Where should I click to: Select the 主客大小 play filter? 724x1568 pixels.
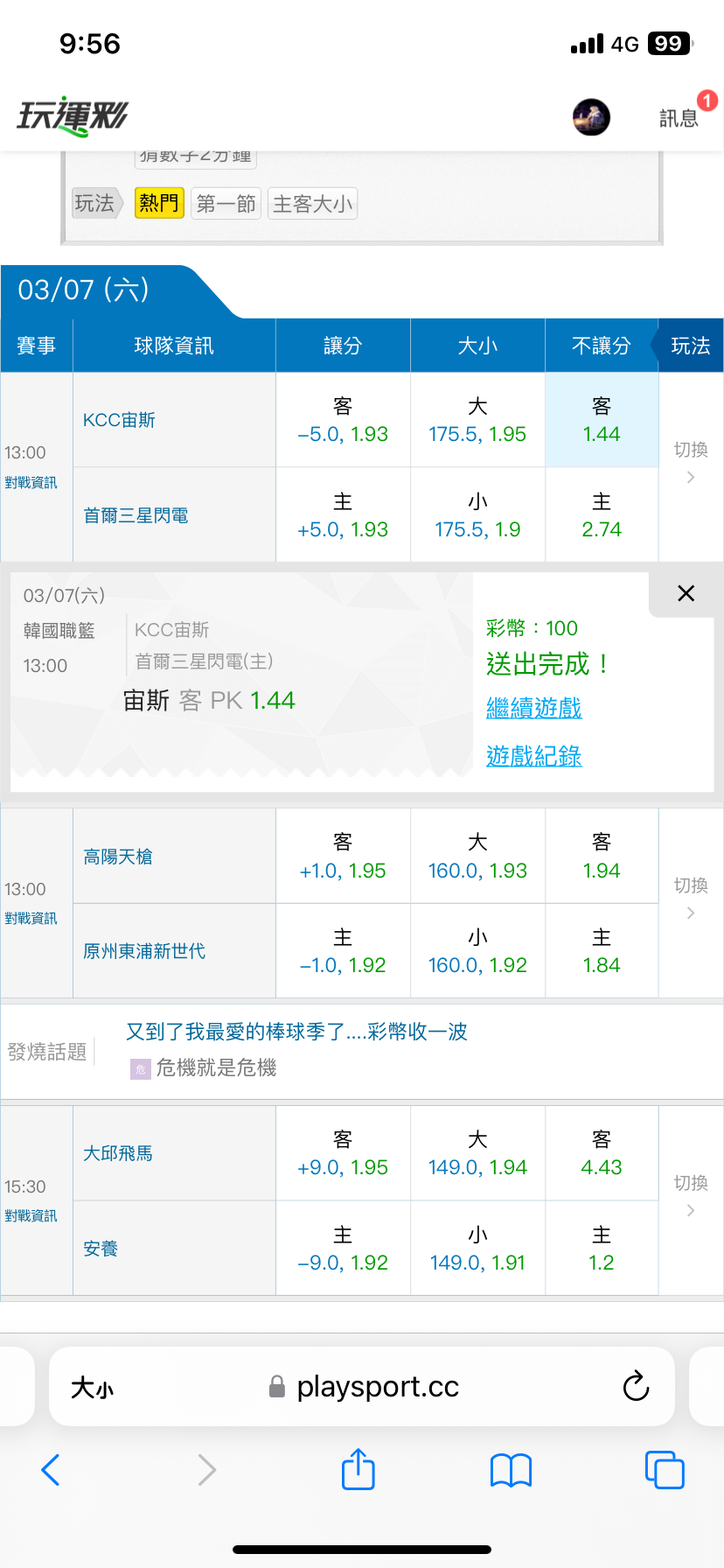click(x=312, y=204)
